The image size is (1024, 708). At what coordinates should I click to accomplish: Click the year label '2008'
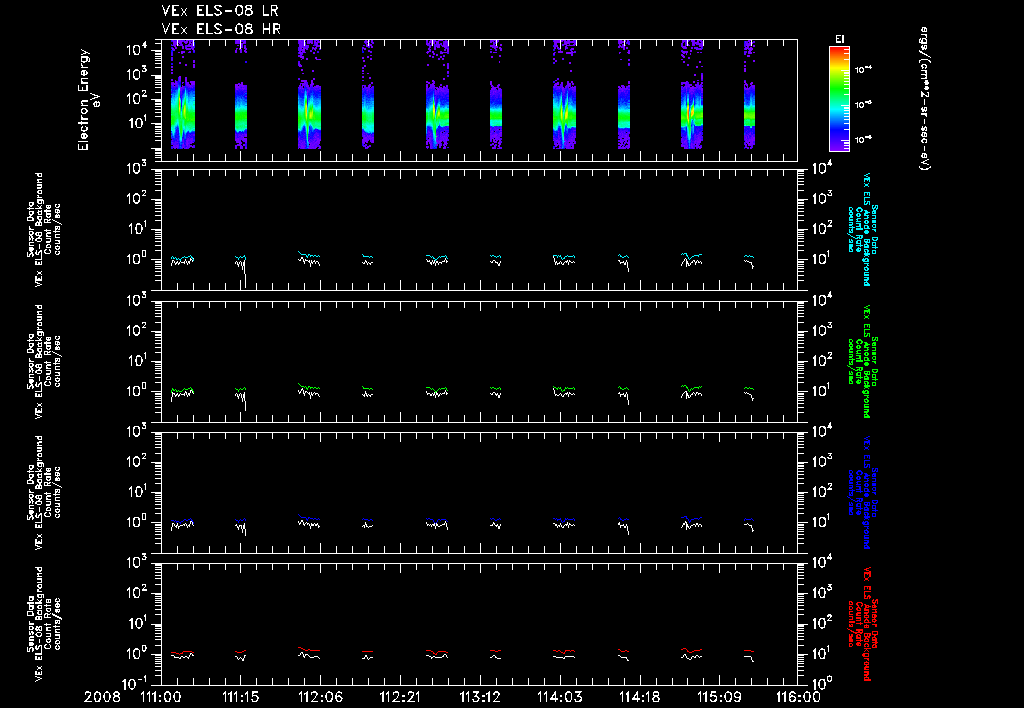(102, 698)
